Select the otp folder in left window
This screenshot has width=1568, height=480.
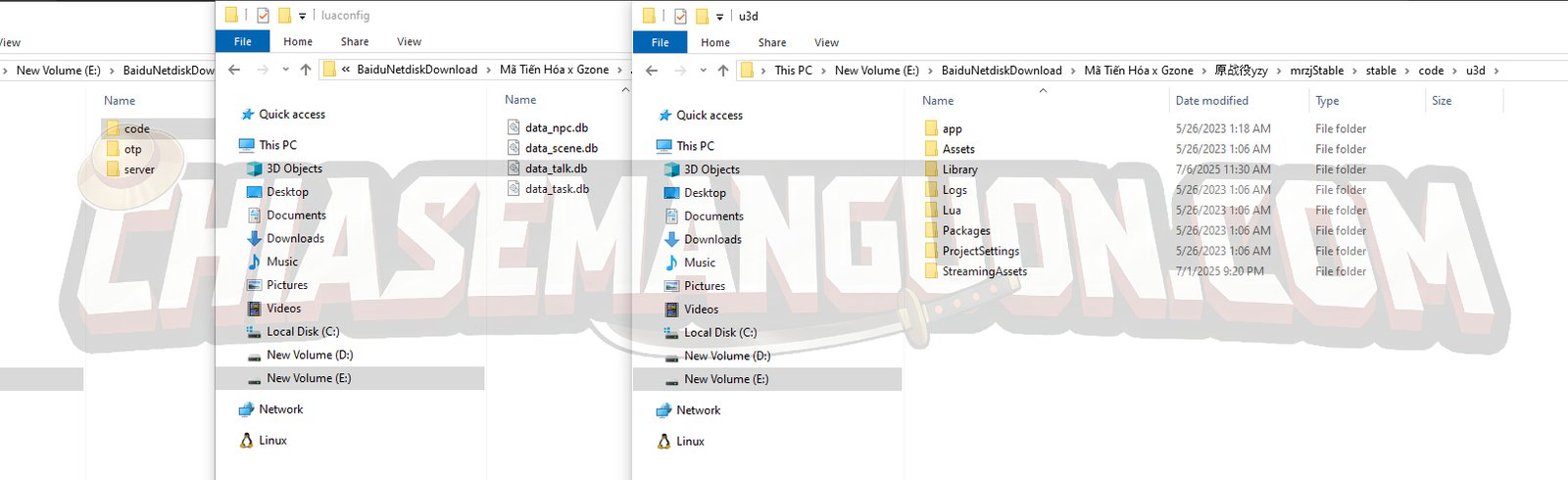tap(132, 149)
